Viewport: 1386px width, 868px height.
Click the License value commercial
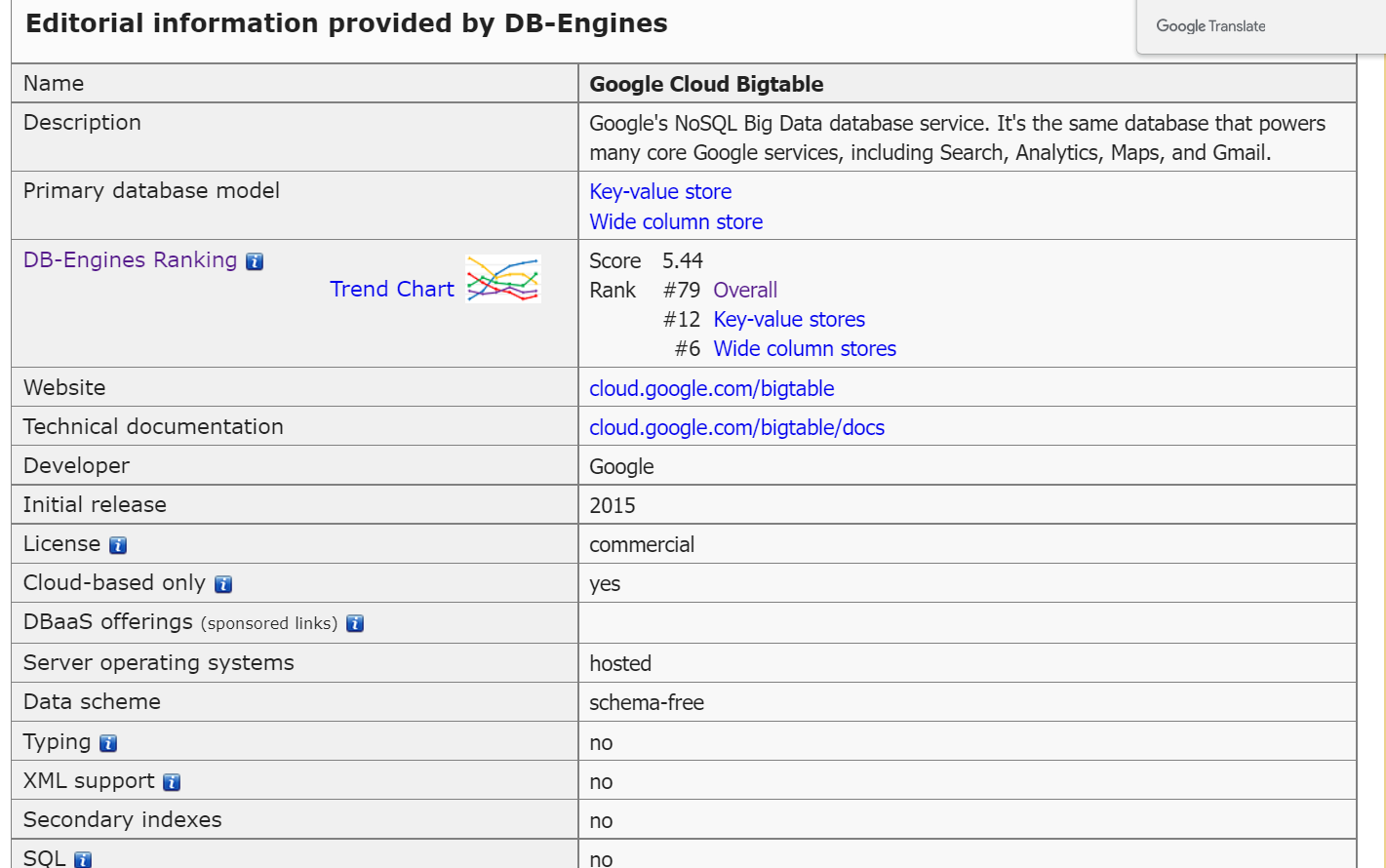click(642, 544)
